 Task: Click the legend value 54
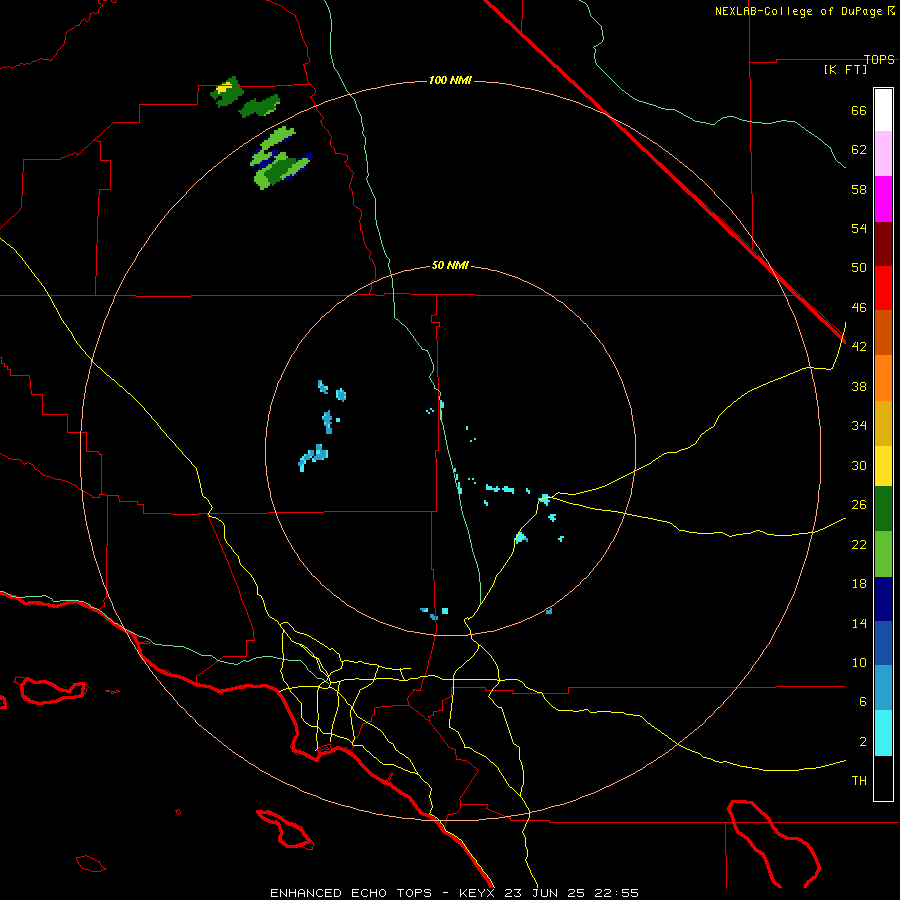859,228
